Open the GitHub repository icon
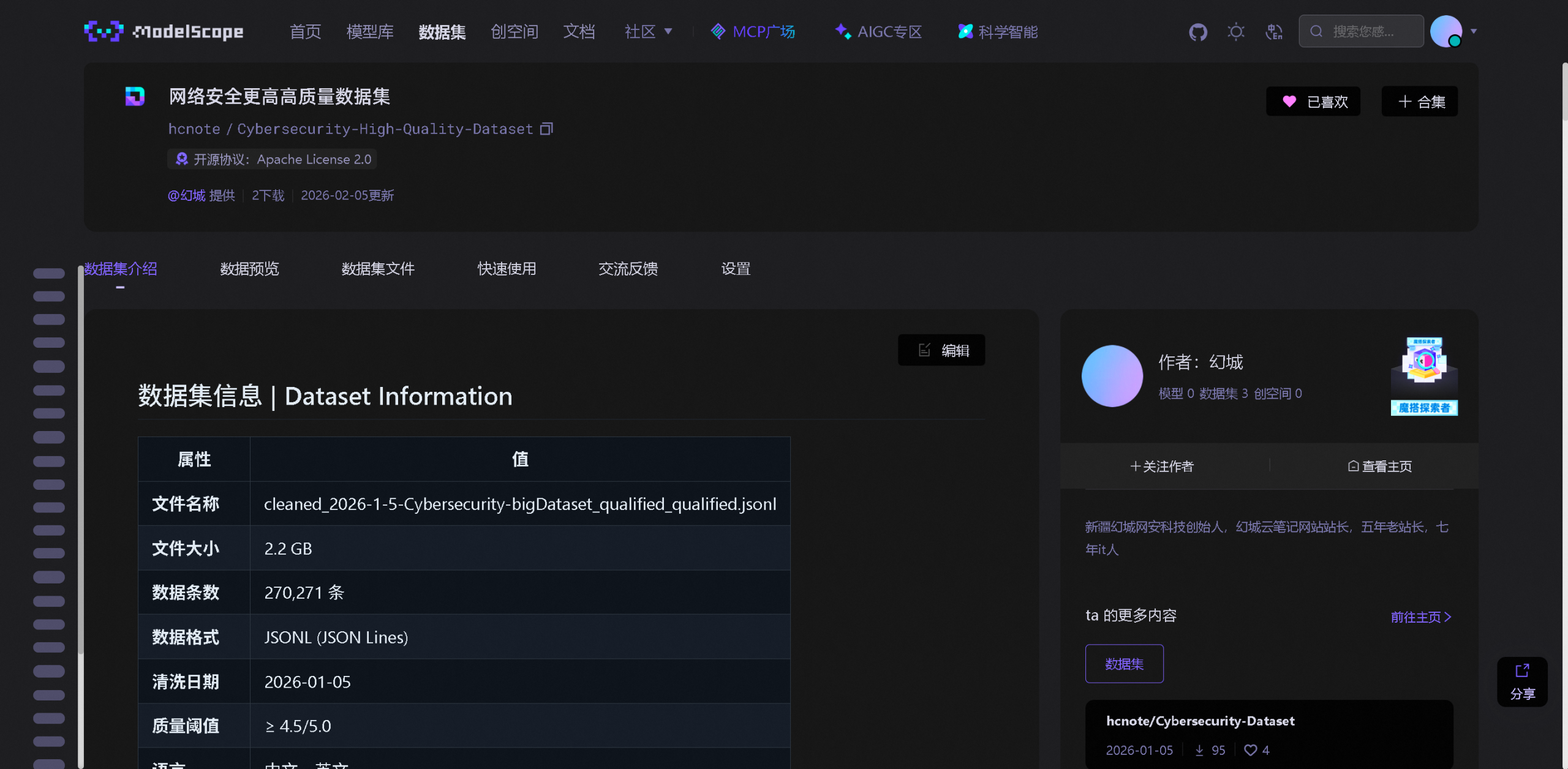Screen dimensions: 1568x769 coord(1198,31)
